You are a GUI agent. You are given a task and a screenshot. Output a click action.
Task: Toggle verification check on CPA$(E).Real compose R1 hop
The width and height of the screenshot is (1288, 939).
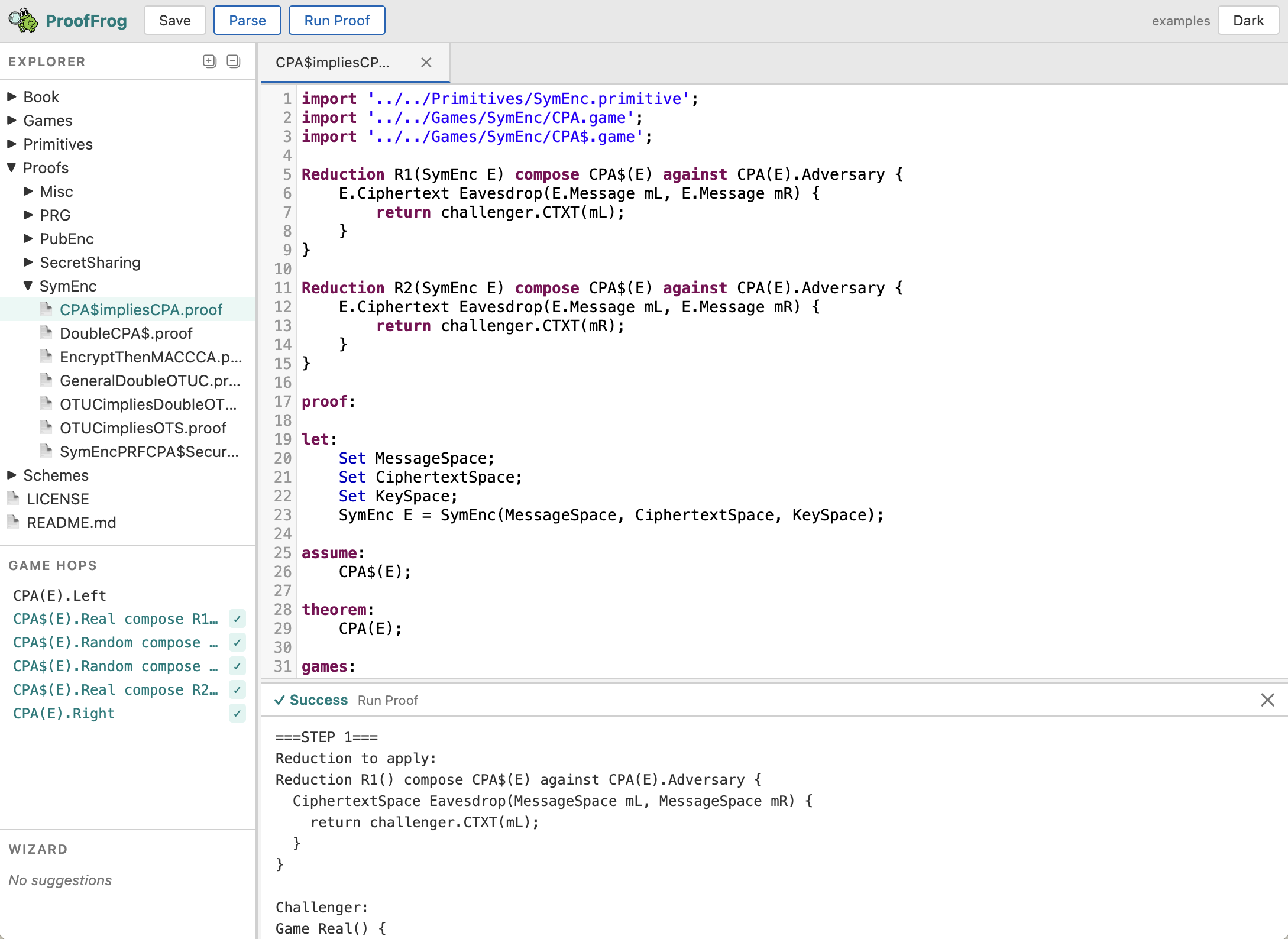click(x=237, y=619)
